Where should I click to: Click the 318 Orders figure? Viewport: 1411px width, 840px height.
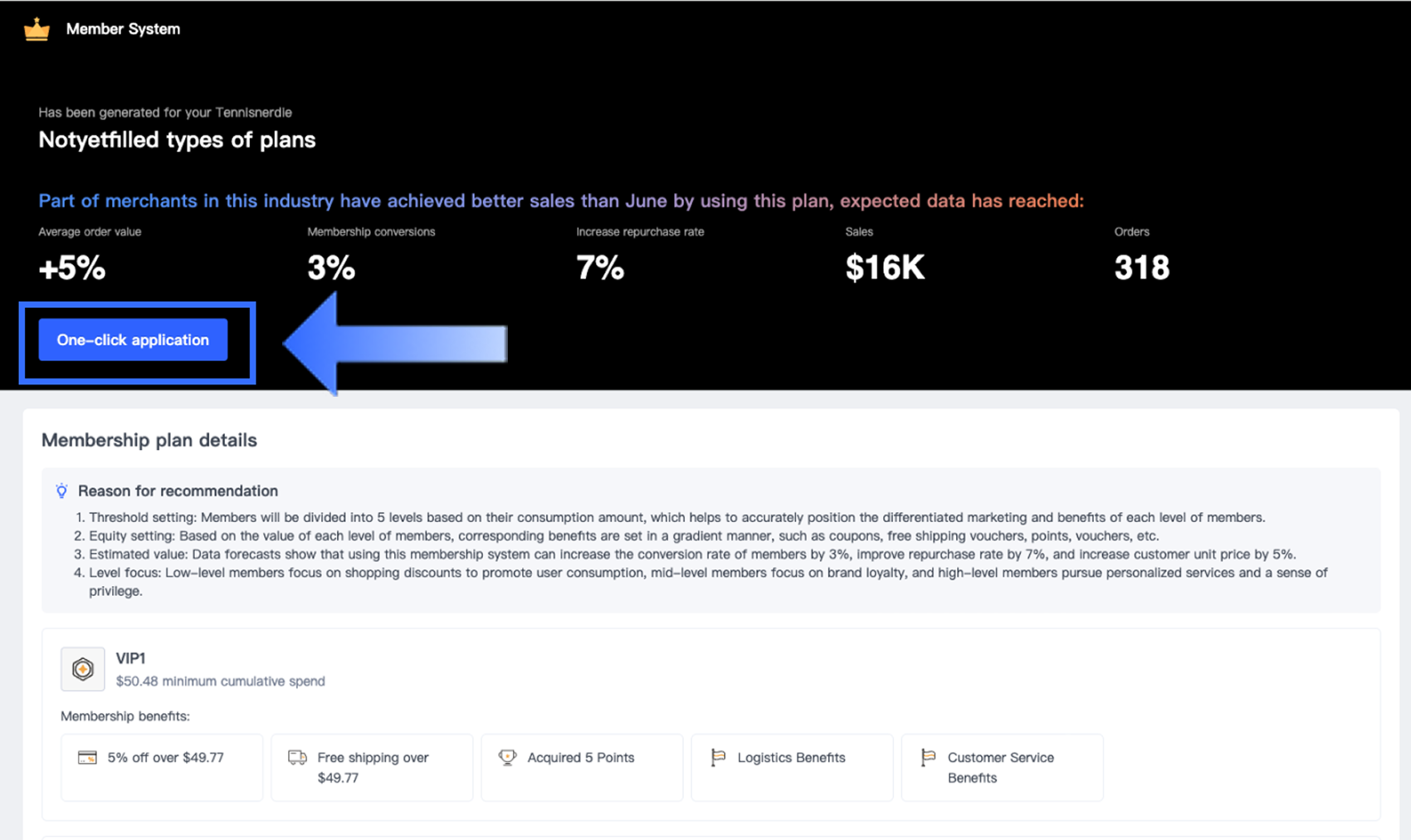1142,267
